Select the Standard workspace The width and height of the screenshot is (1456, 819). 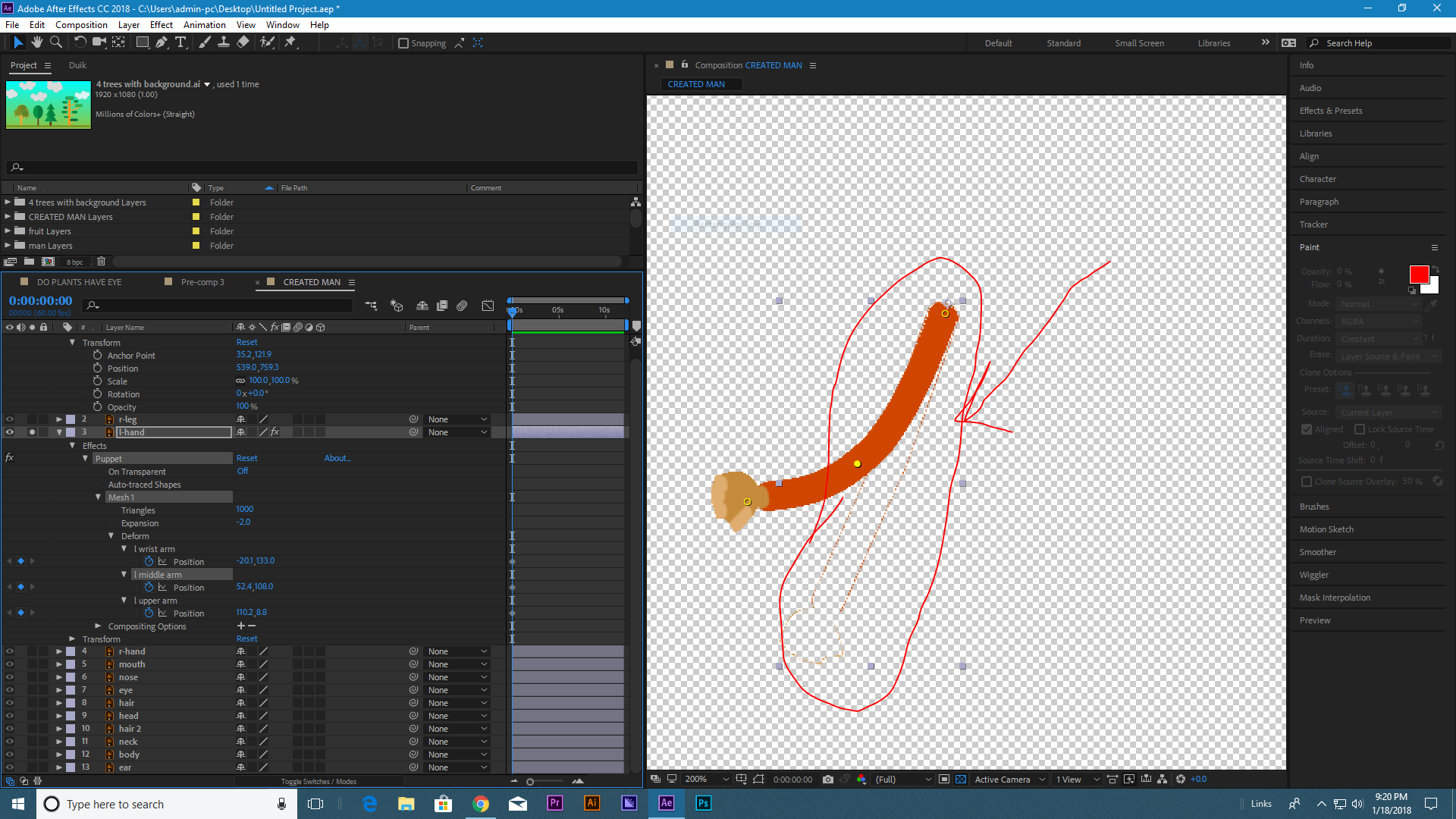(x=1063, y=43)
